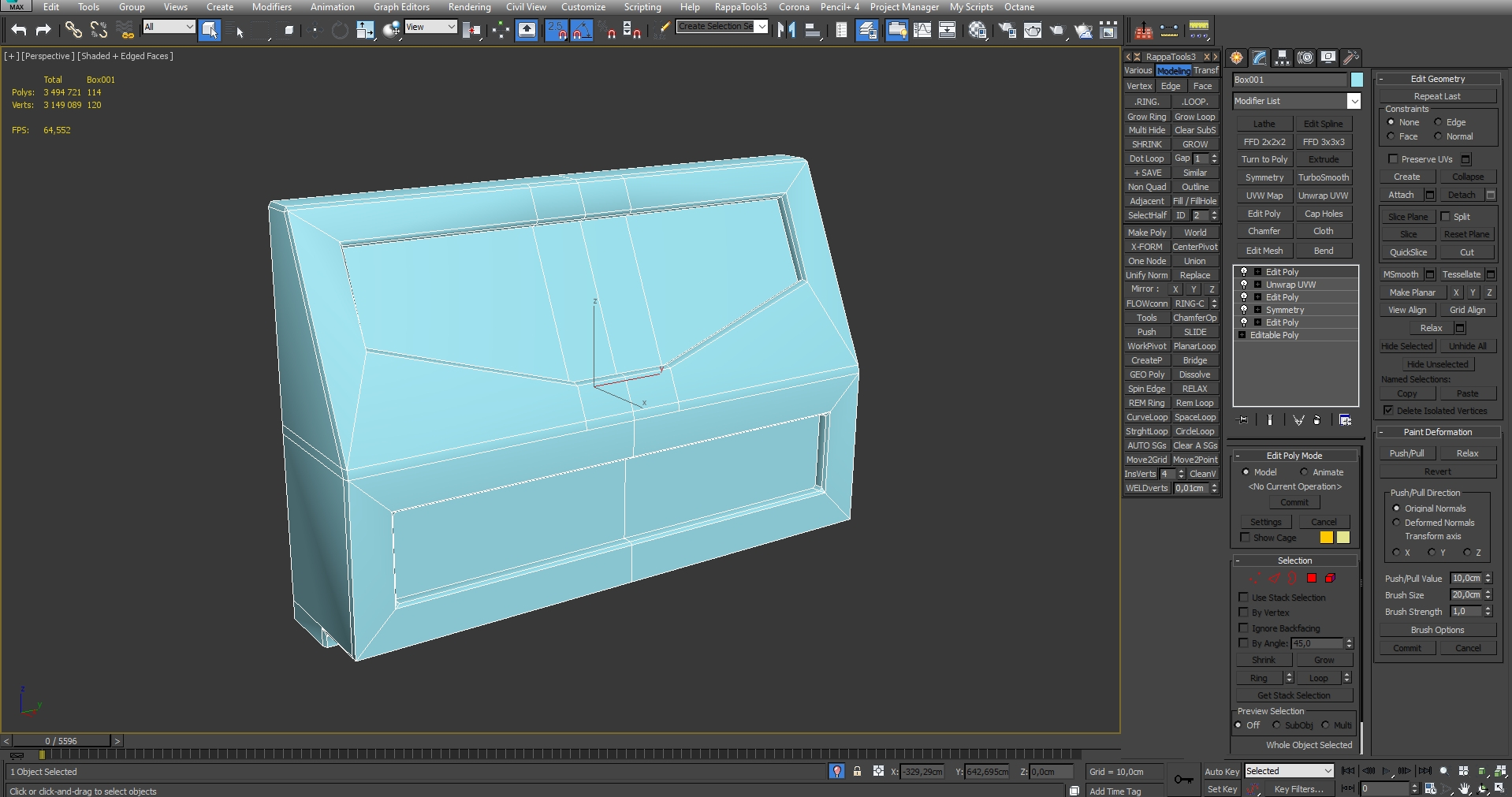The height and width of the screenshot is (797, 1512).
Task: Choose the Deformed Normals radio option
Action: coord(1397,523)
